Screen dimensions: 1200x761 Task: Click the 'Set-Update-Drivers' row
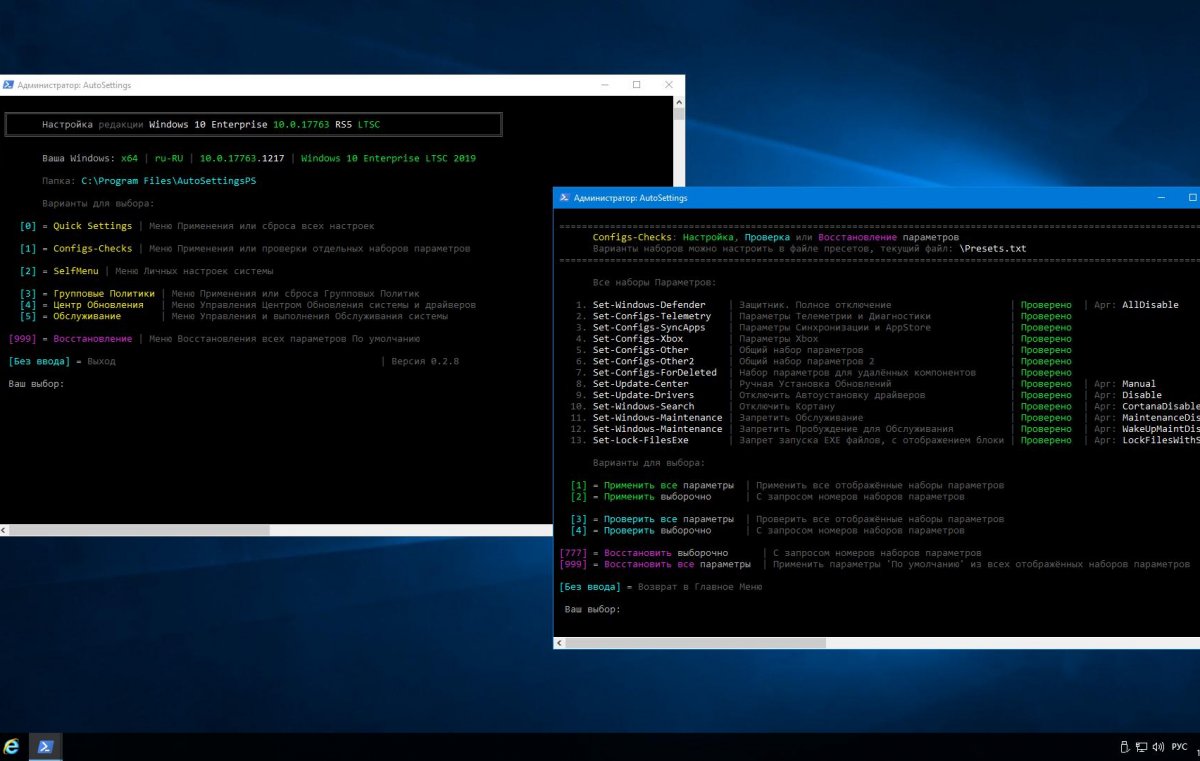866,395
